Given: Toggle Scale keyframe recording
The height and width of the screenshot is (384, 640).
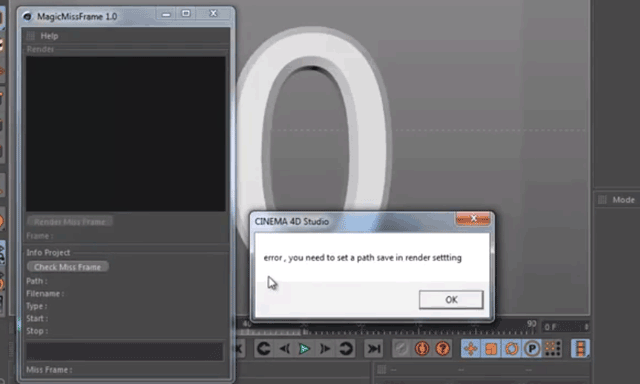Looking at the screenshot, I should coord(491,348).
